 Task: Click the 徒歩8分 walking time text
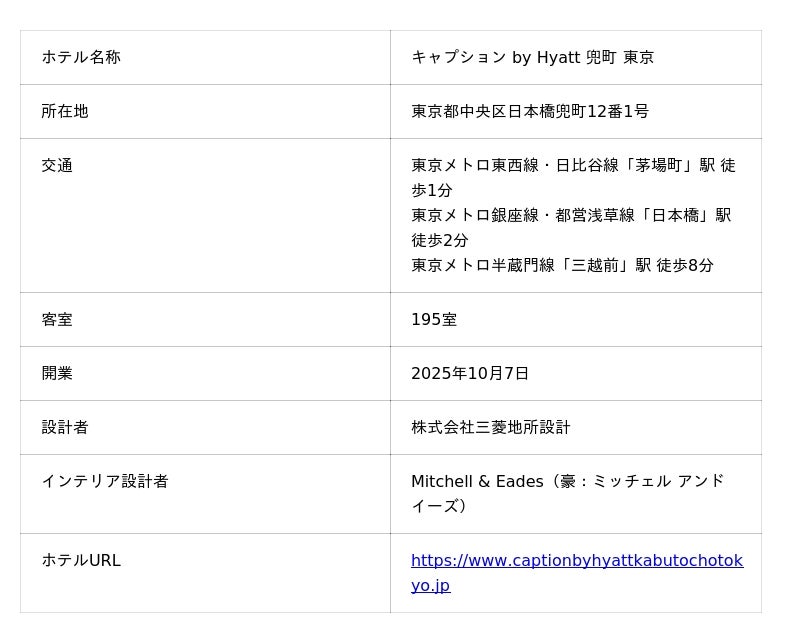click(x=685, y=266)
